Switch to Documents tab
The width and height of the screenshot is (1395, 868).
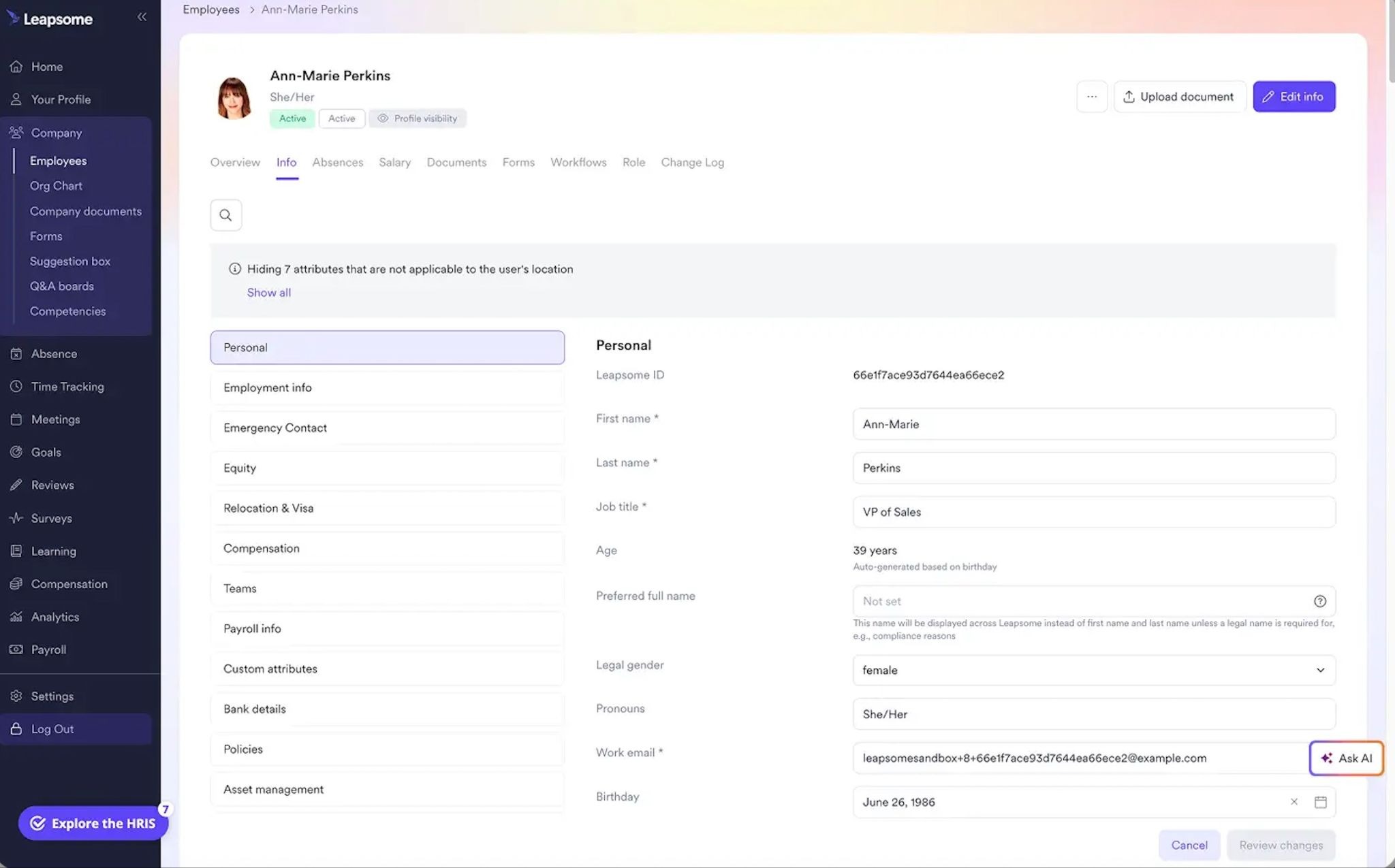[x=456, y=163]
